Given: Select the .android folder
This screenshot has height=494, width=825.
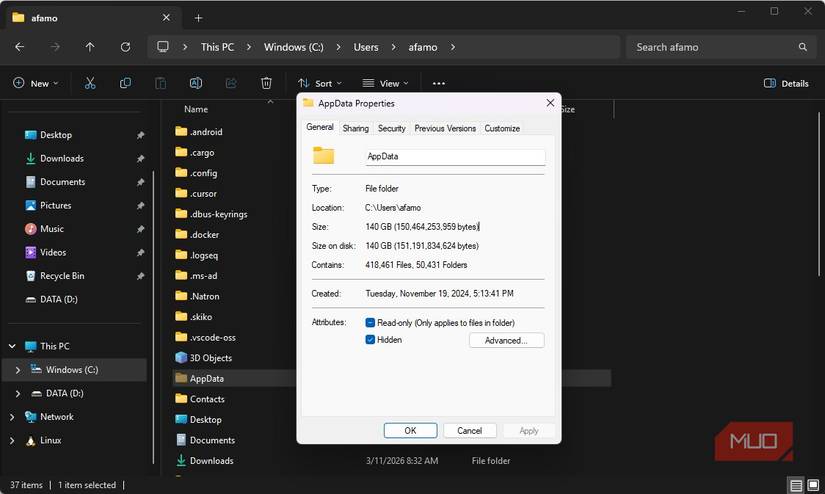Looking at the screenshot, I should coord(199,132).
